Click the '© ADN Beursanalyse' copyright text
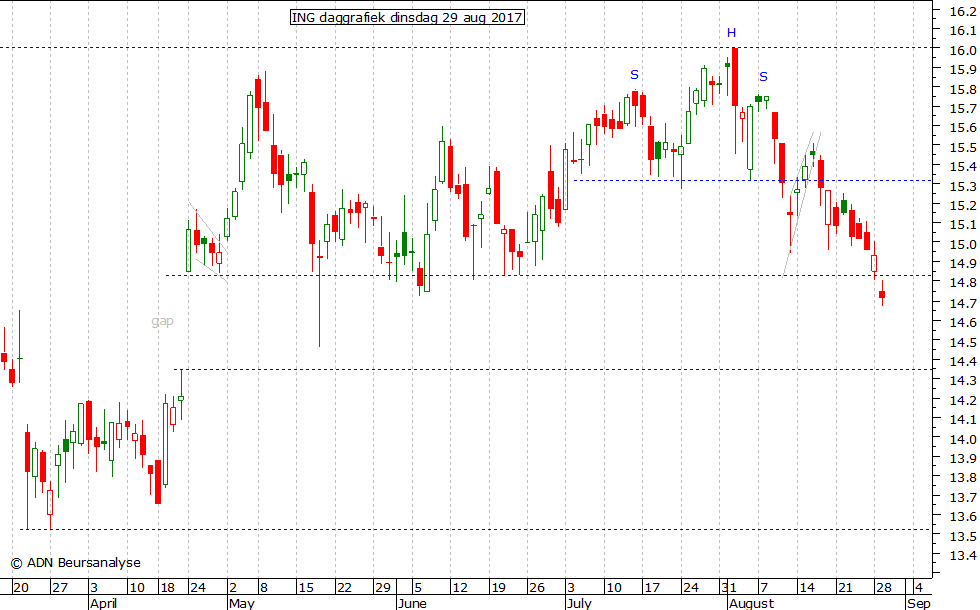Viewport: 980px width, 610px height. pos(76,563)
